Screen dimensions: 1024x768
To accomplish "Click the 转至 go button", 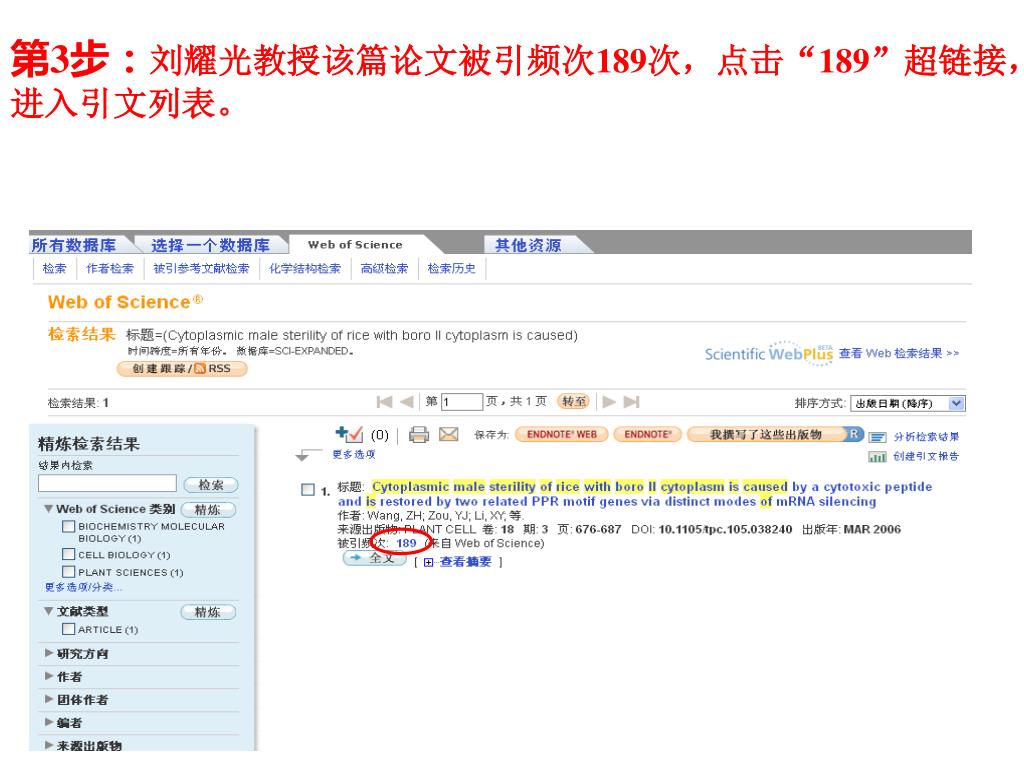I will [x=573, y=402].
